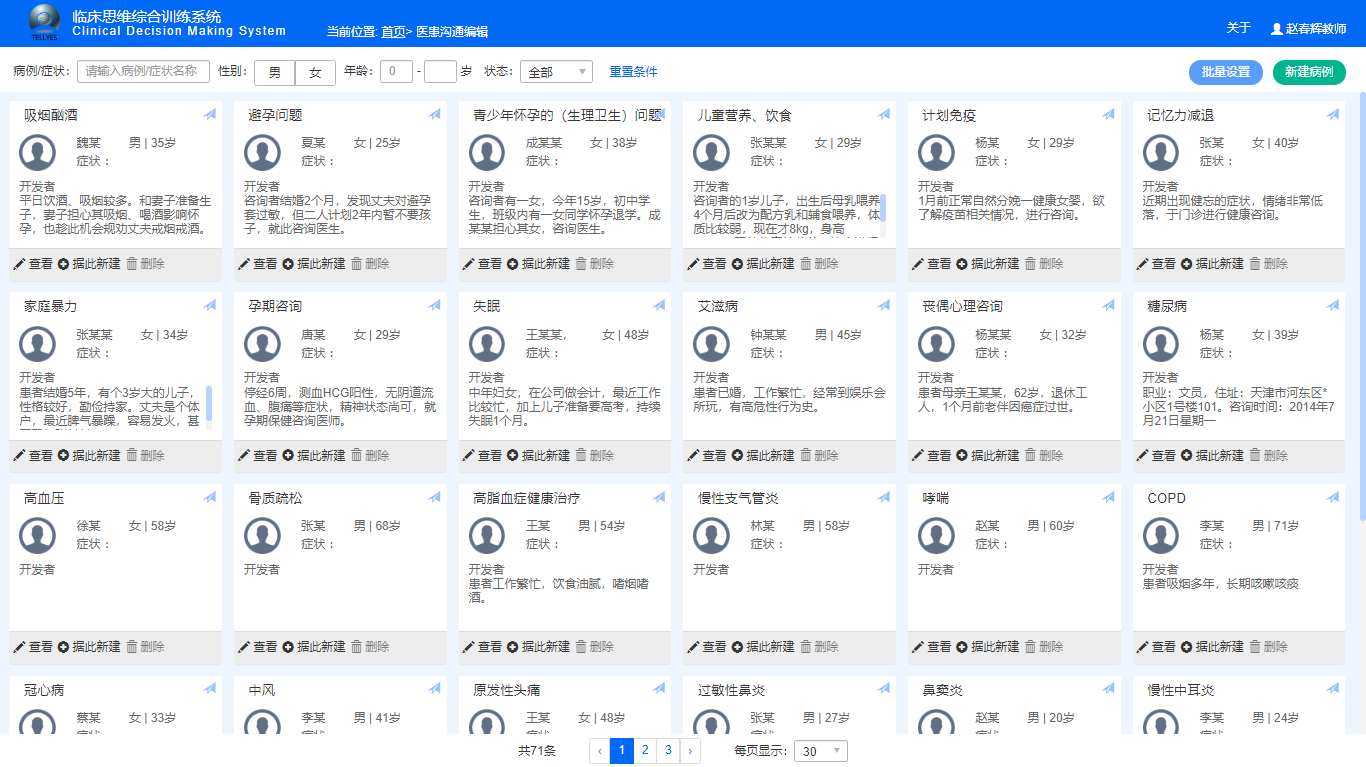The width and height of the screenshot is (1366, 767).
Task: Click the paper-plane icon on 吸烟酗酒 card
Action: (210, 115)
